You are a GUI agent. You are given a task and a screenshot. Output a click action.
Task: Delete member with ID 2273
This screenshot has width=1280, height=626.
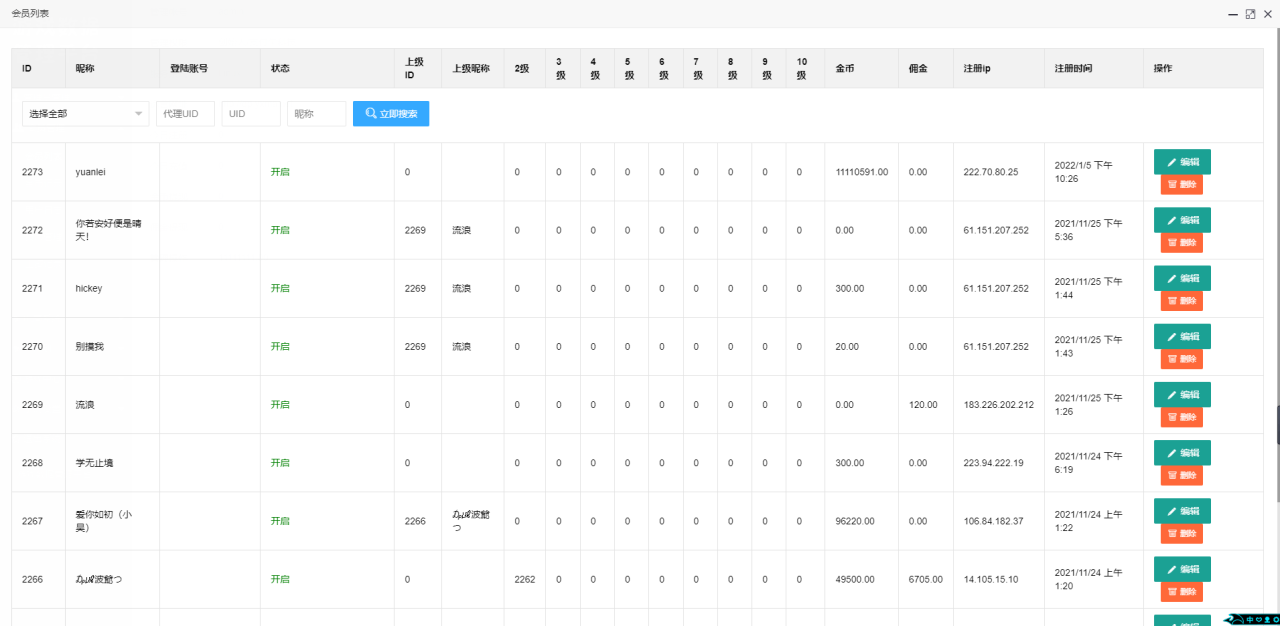pyautogui.click(x=1181, y=185)
